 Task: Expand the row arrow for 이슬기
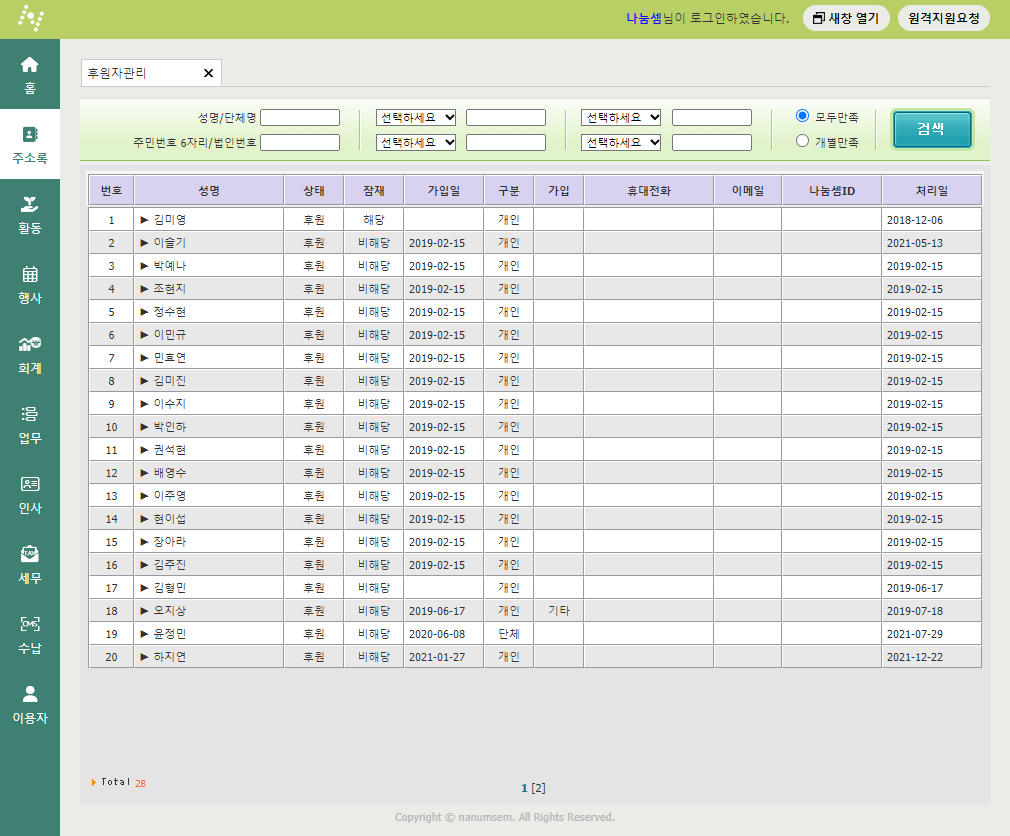tap(144, 243)
